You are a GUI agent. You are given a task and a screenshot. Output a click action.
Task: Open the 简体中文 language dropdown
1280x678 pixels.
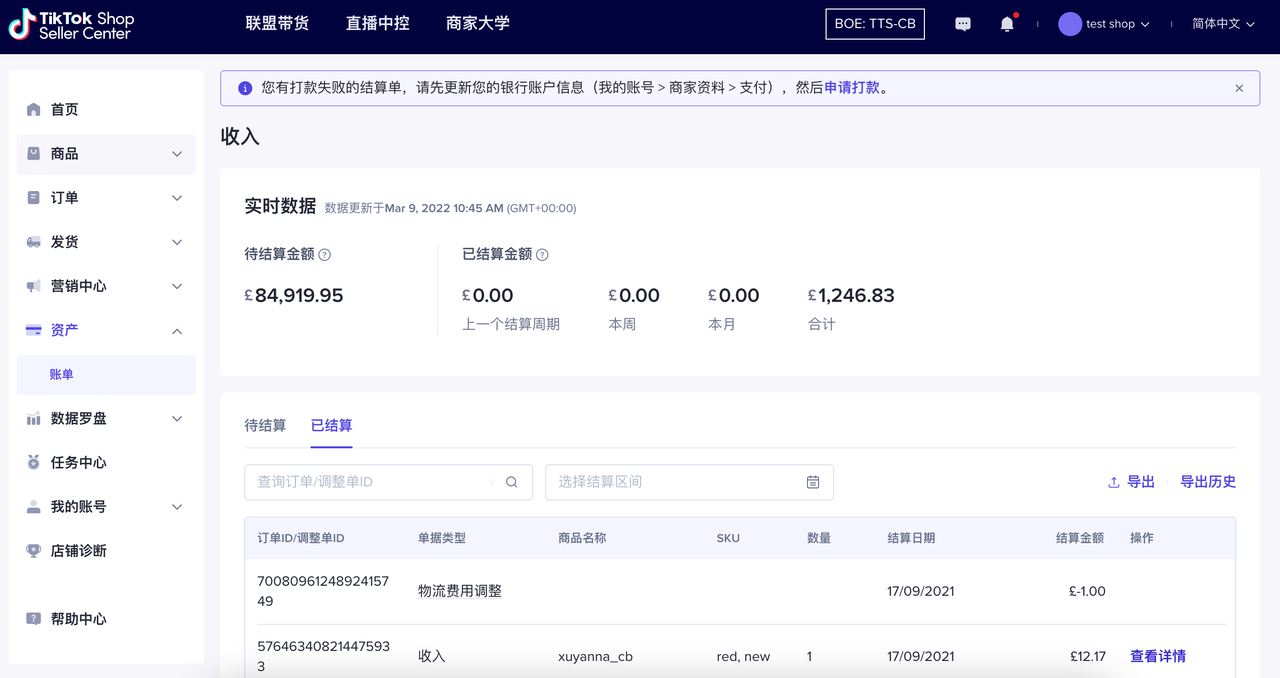point(1222,24)
